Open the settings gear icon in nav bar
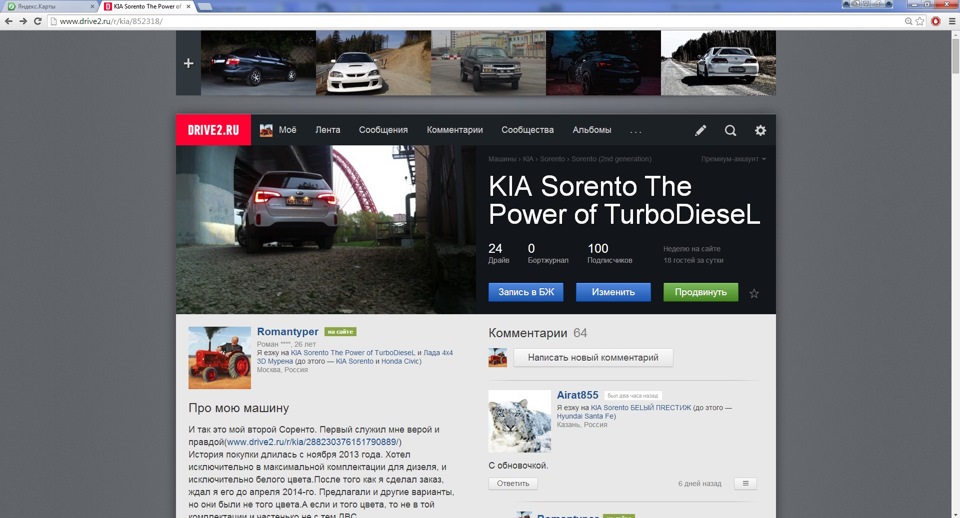 pyautogui.click(x=760, y=130)
